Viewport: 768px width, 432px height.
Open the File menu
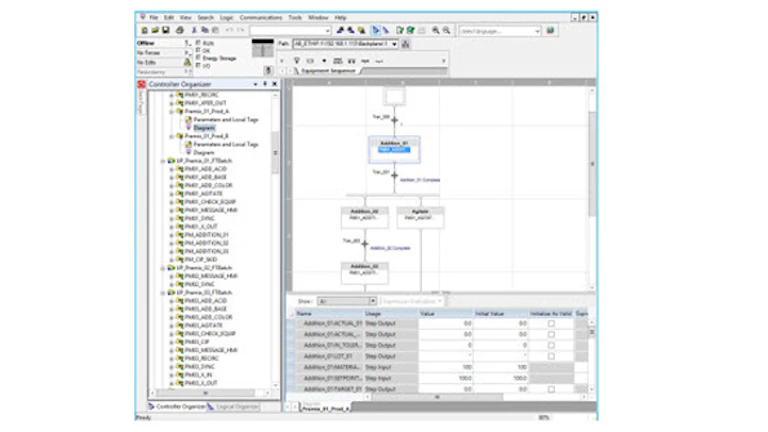tap(154, 17)
